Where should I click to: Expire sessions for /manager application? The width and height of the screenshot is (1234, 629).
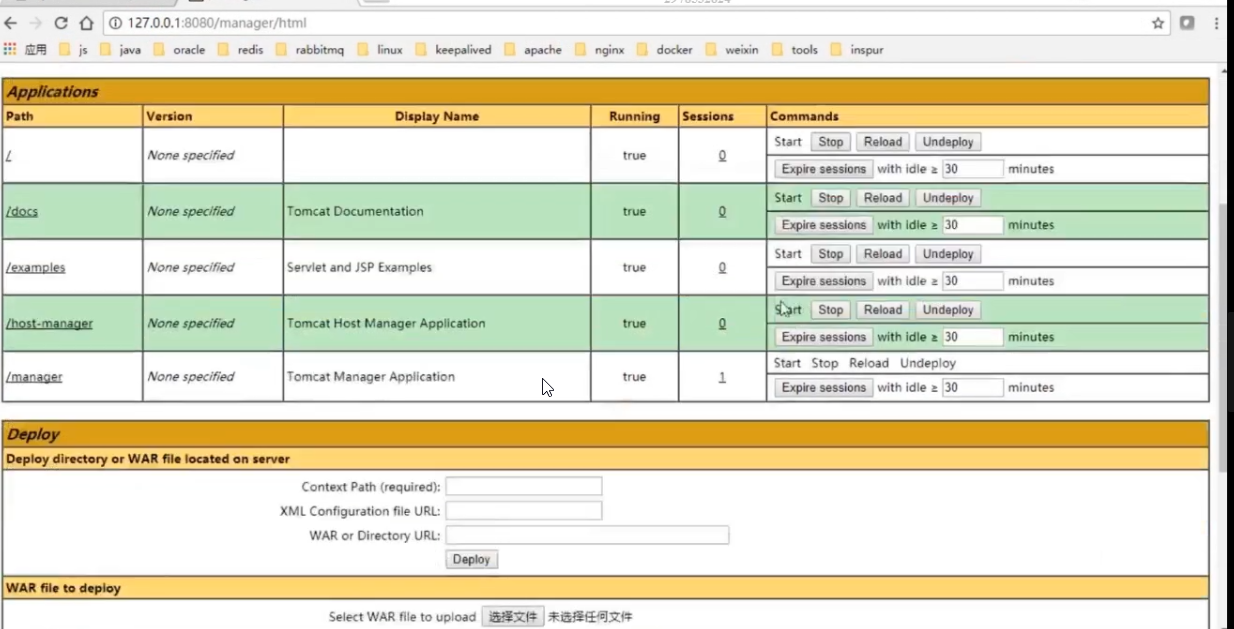click(x=824, y=388)
